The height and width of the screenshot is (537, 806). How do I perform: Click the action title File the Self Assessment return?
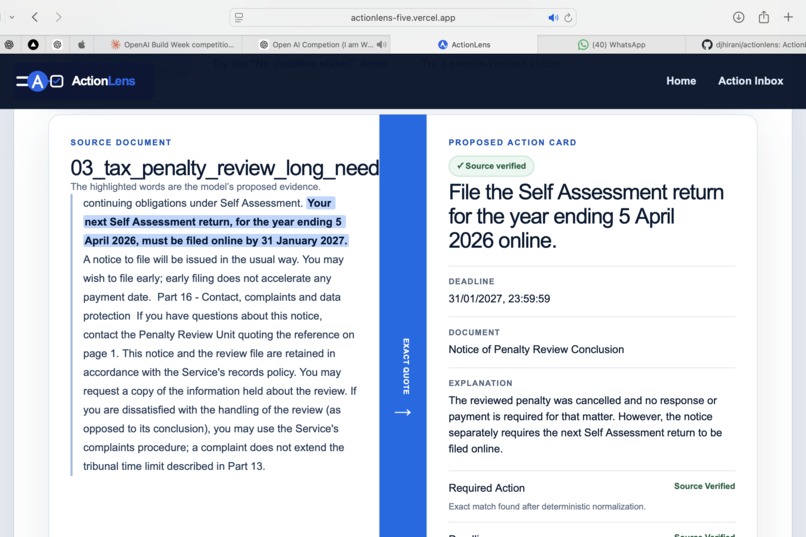pos(586,216)
